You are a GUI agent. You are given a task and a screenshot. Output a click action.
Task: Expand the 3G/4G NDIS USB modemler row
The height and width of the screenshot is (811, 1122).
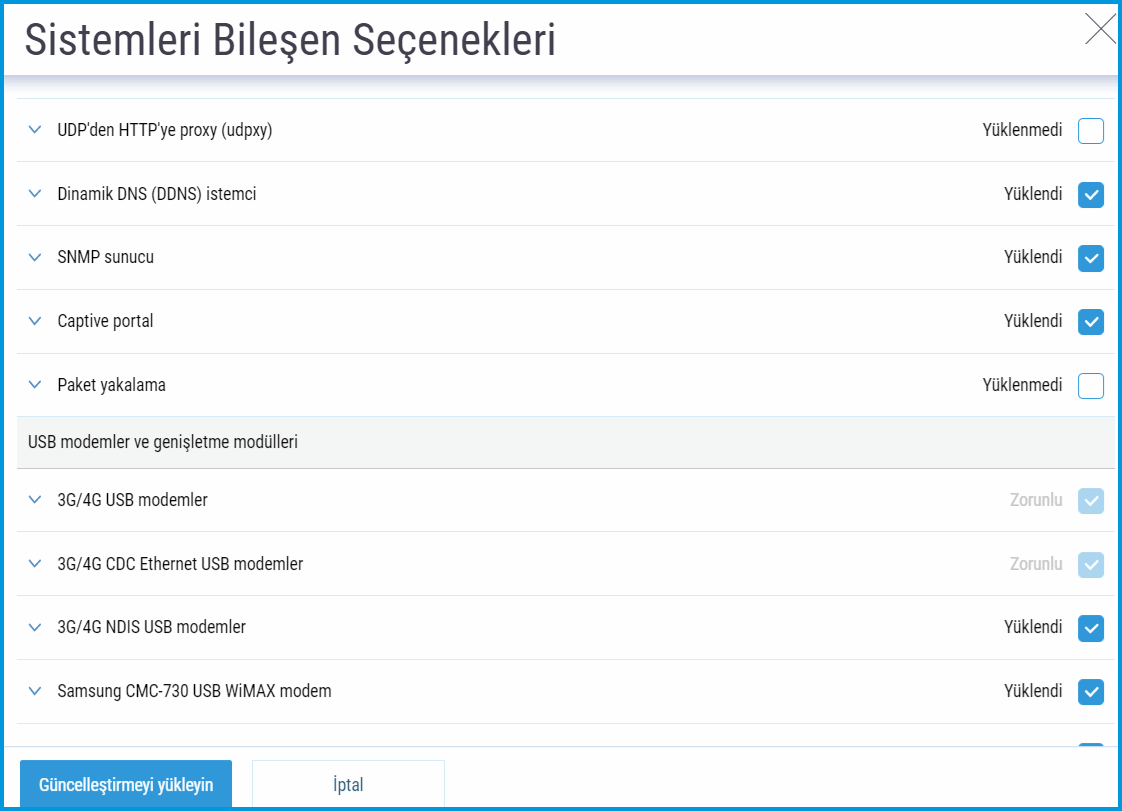(36, 628)
